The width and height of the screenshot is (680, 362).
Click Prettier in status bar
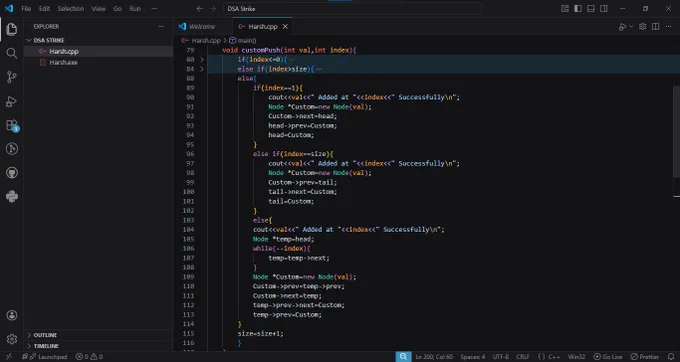(x=644, y=357)
